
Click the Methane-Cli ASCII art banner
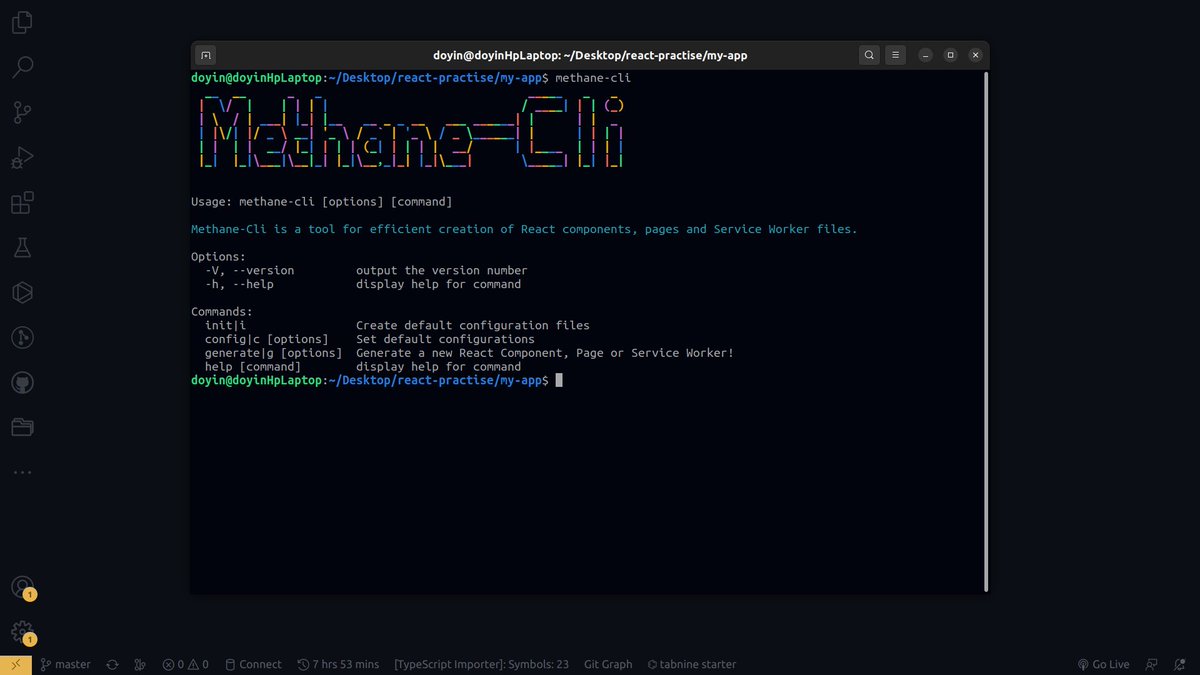click(411, 131)
